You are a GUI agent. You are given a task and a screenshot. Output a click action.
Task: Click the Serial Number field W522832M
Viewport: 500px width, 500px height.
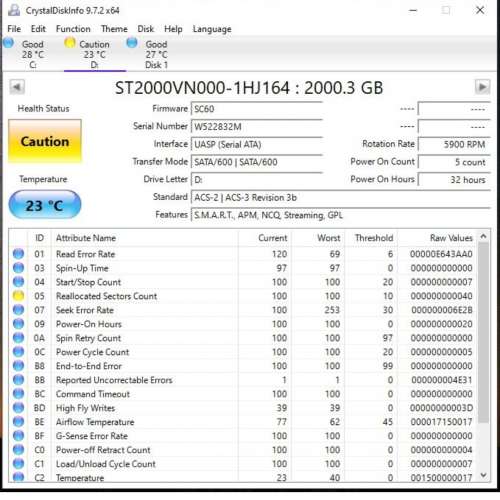[257, 127]
